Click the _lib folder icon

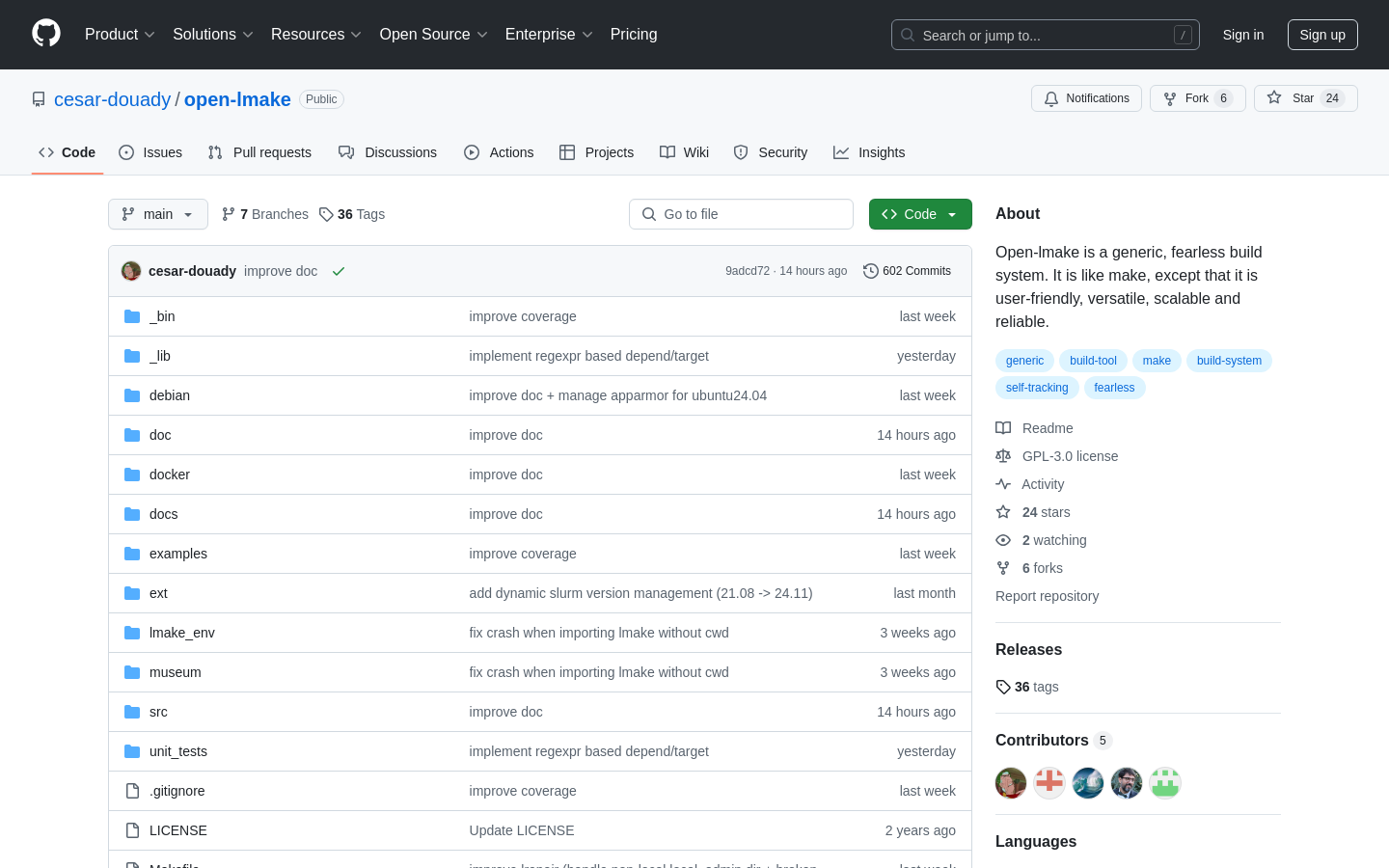point(132,356)
